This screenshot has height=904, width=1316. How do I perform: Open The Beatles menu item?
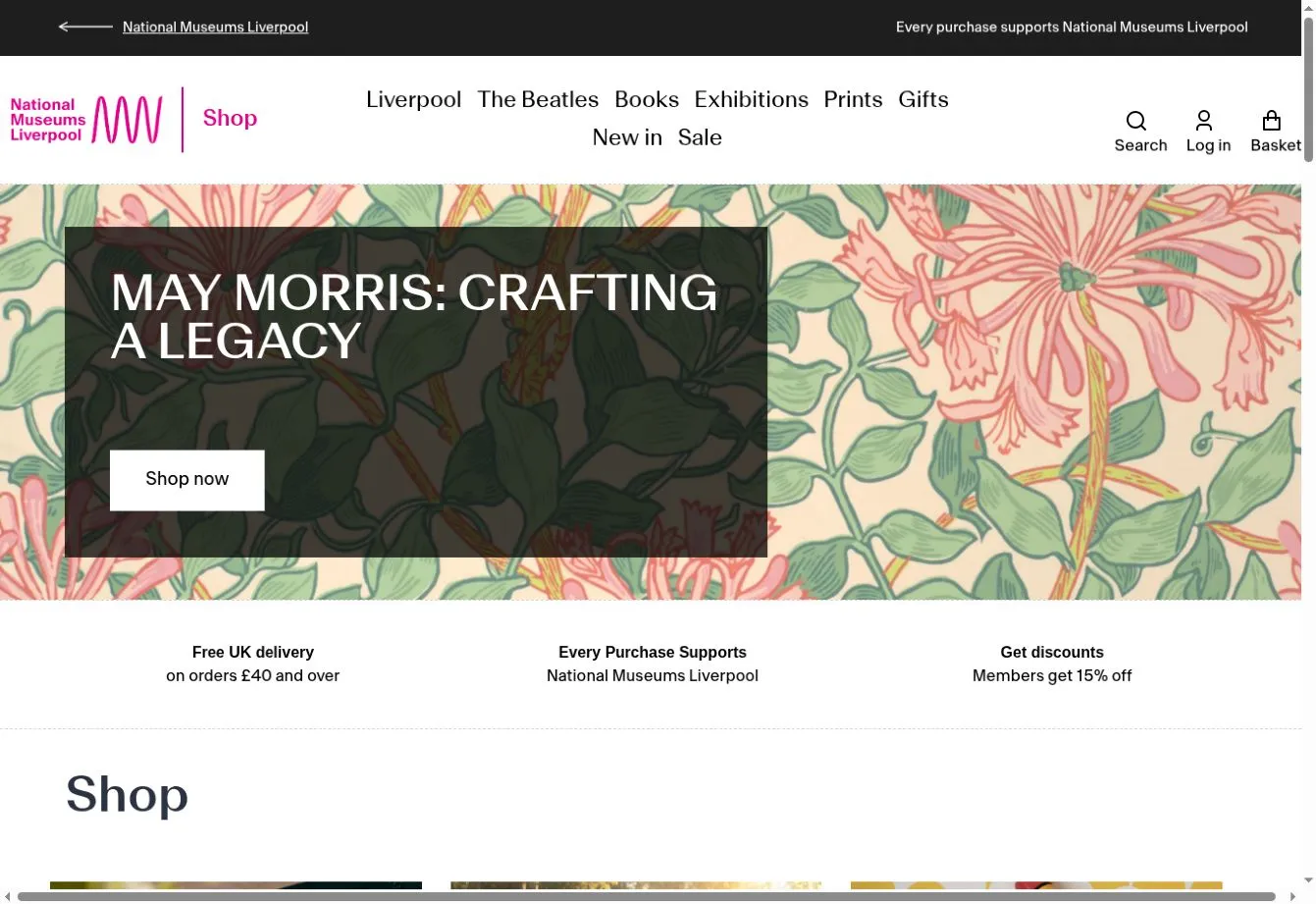click(x=538, y=99)
